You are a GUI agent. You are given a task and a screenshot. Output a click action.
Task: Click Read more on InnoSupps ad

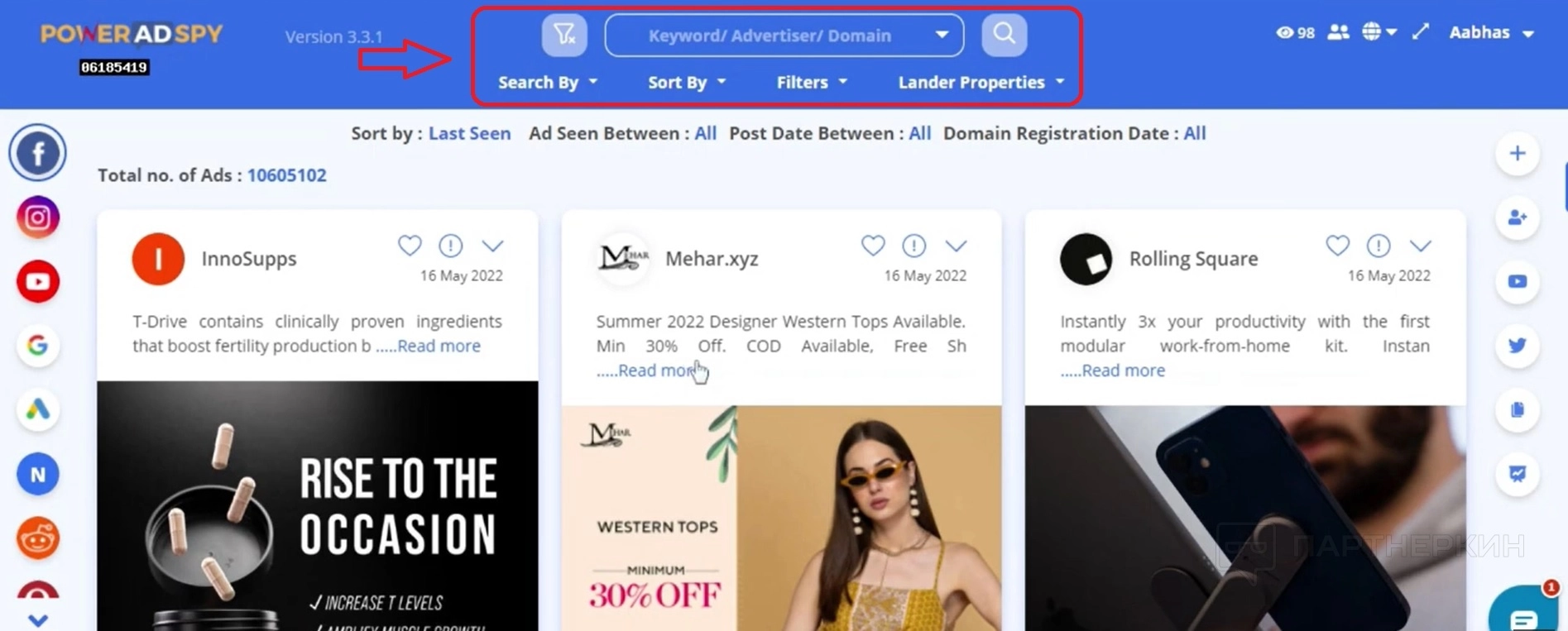(x=439, y=346)
